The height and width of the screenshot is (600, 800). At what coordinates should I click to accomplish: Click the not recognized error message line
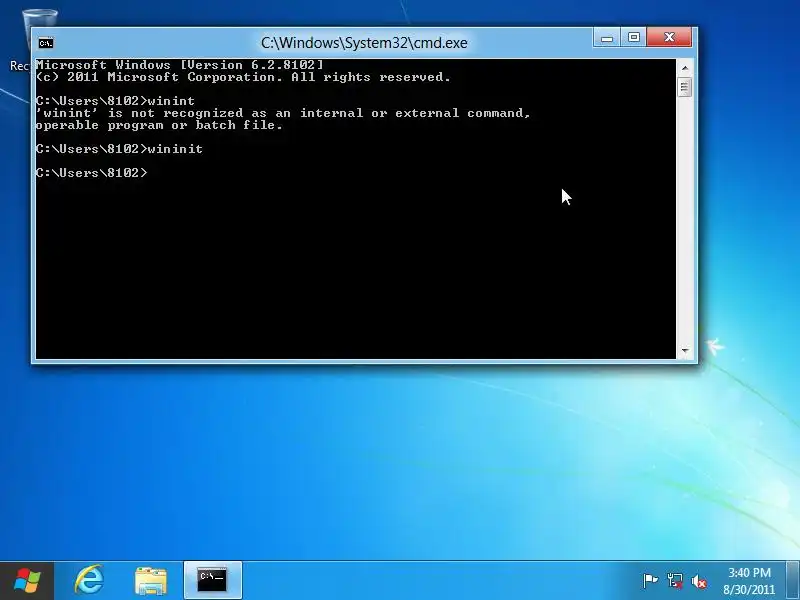pyautogui.click(x=283, y=113)
